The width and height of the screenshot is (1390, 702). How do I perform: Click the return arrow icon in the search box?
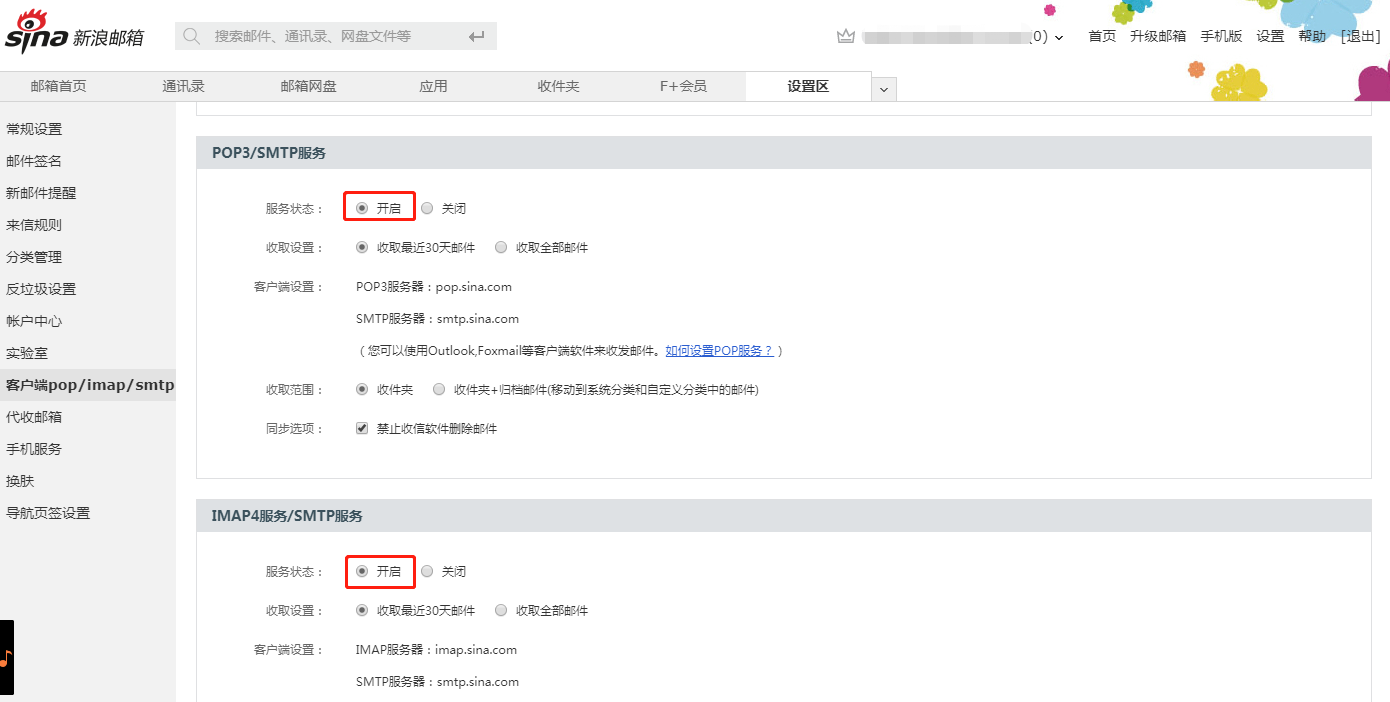[x=476, y=36]
